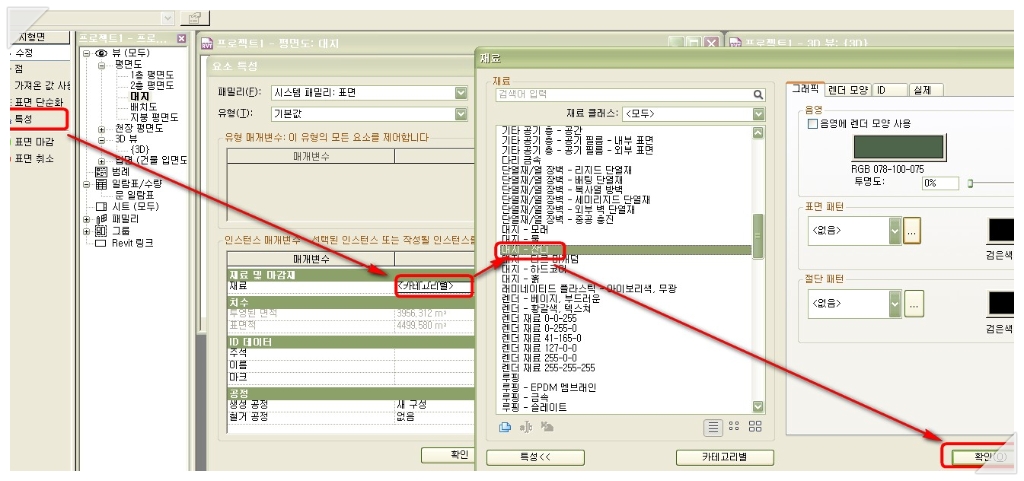The image size is (1024, 481).
Task: Click the duplicate material icon below the list
Action: [x=504, y=427]
